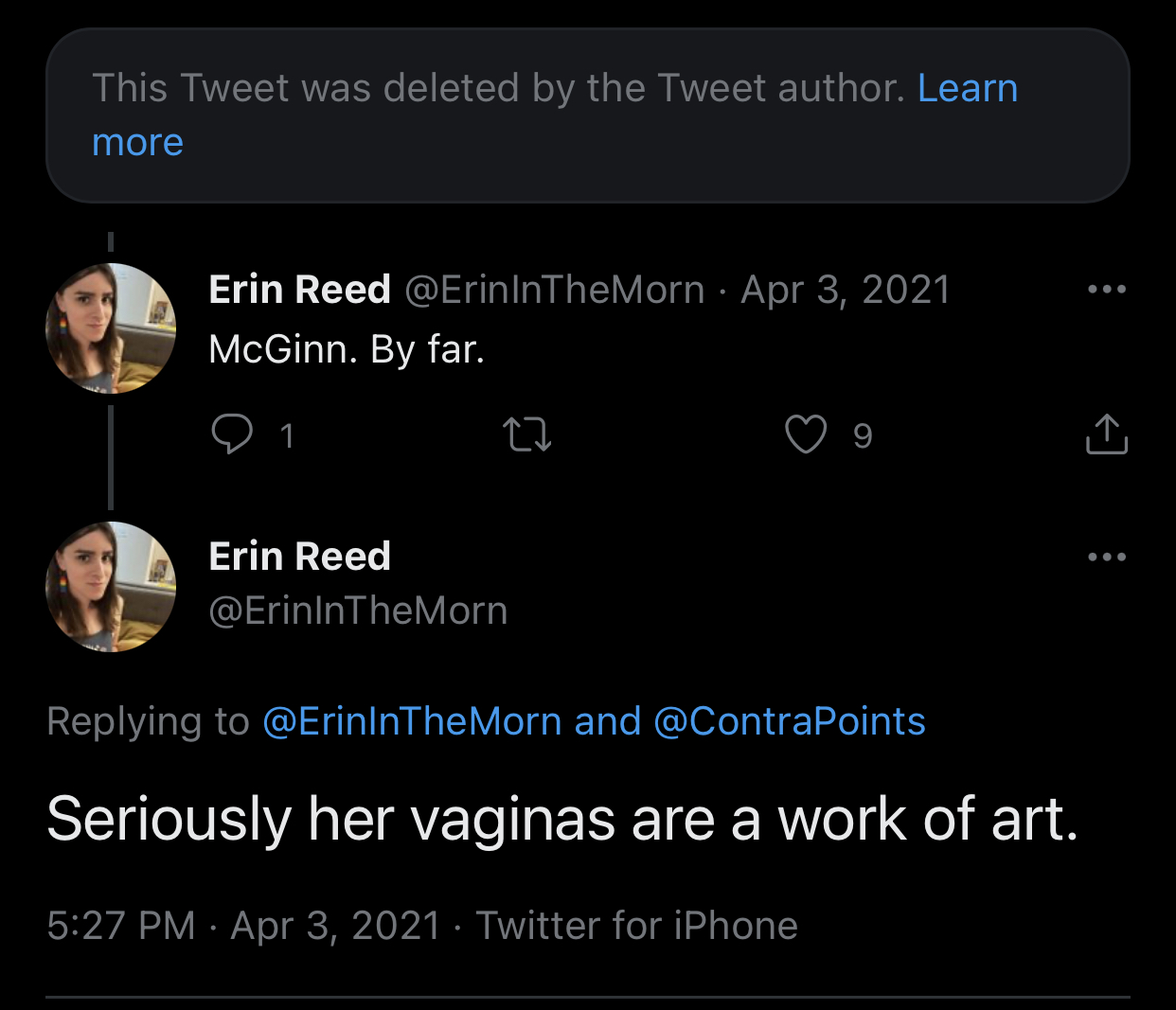Open Erin Reed's avatar beside McGinn tweet

coord(111,328)
